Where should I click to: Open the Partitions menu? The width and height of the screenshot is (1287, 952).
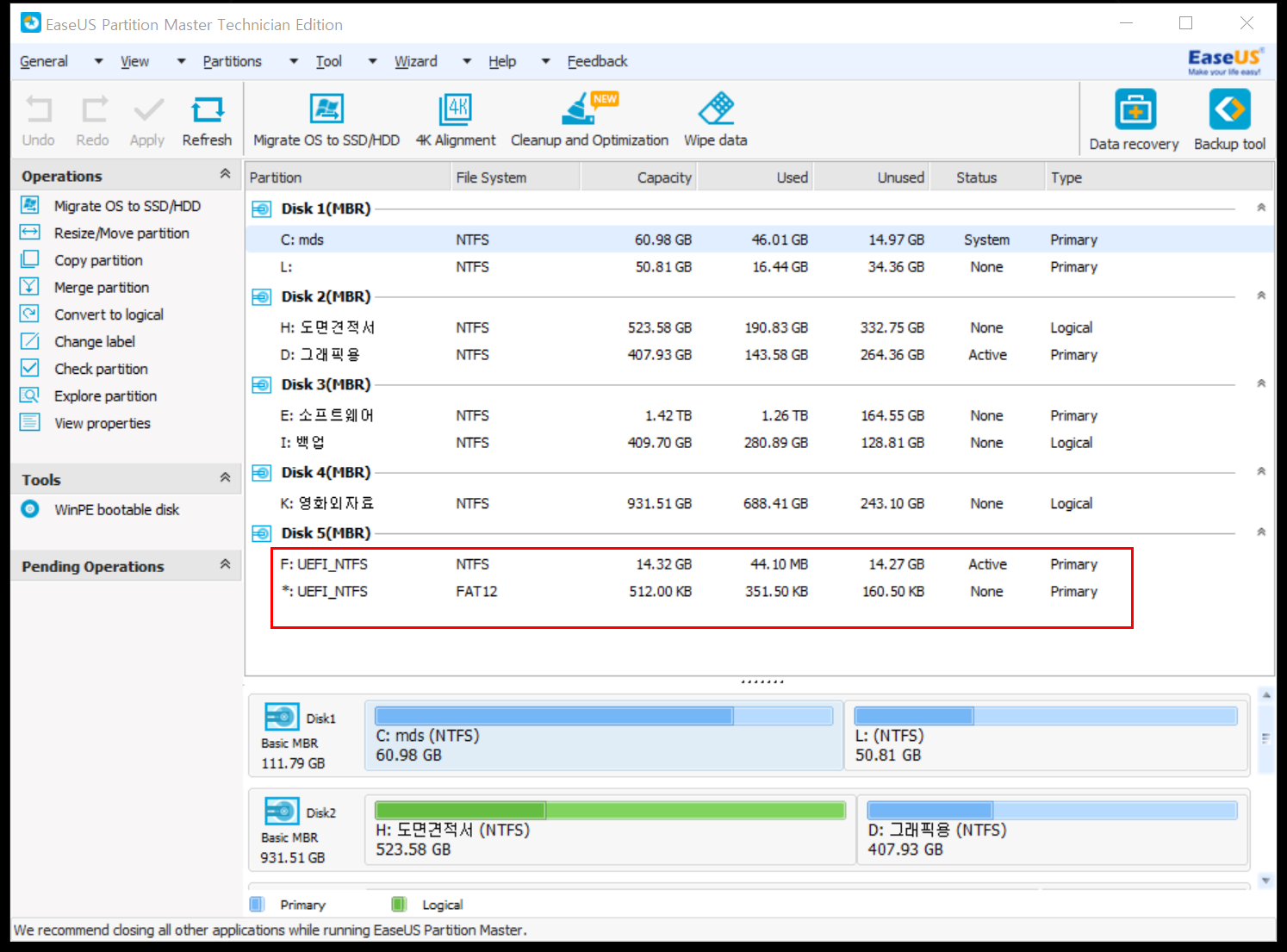click(233, 61)
